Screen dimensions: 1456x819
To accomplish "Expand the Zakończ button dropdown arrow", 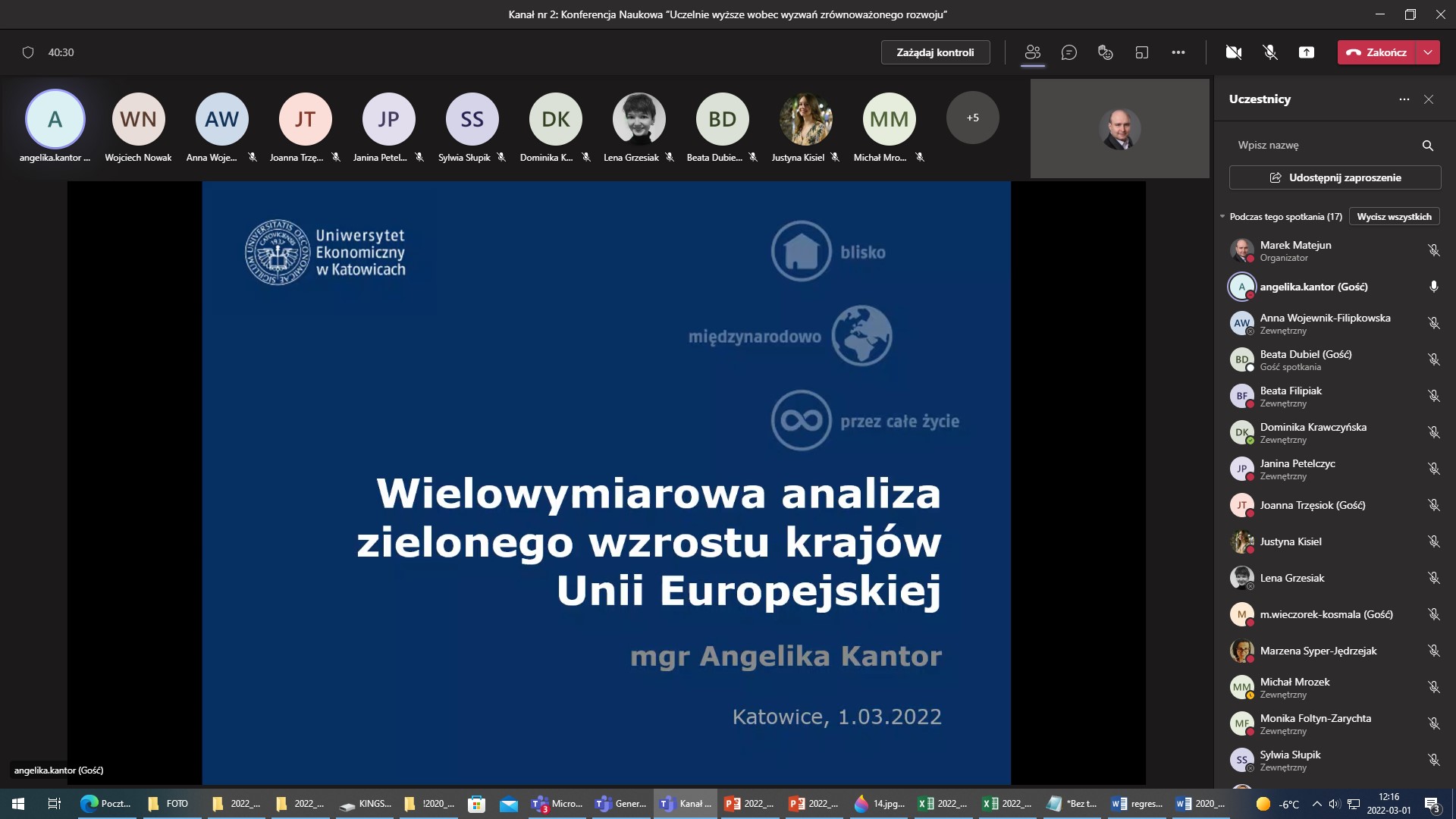I will (1429, 52).
